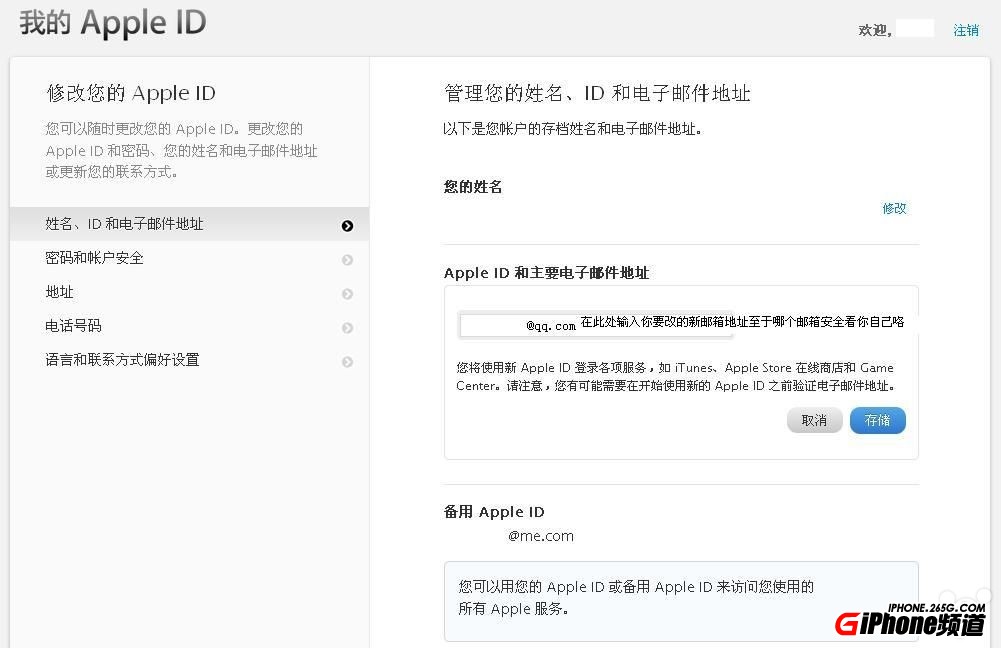The image size is (1001, 648).
Task: Click the 存储 save button
Action: (x=877, y=420)
